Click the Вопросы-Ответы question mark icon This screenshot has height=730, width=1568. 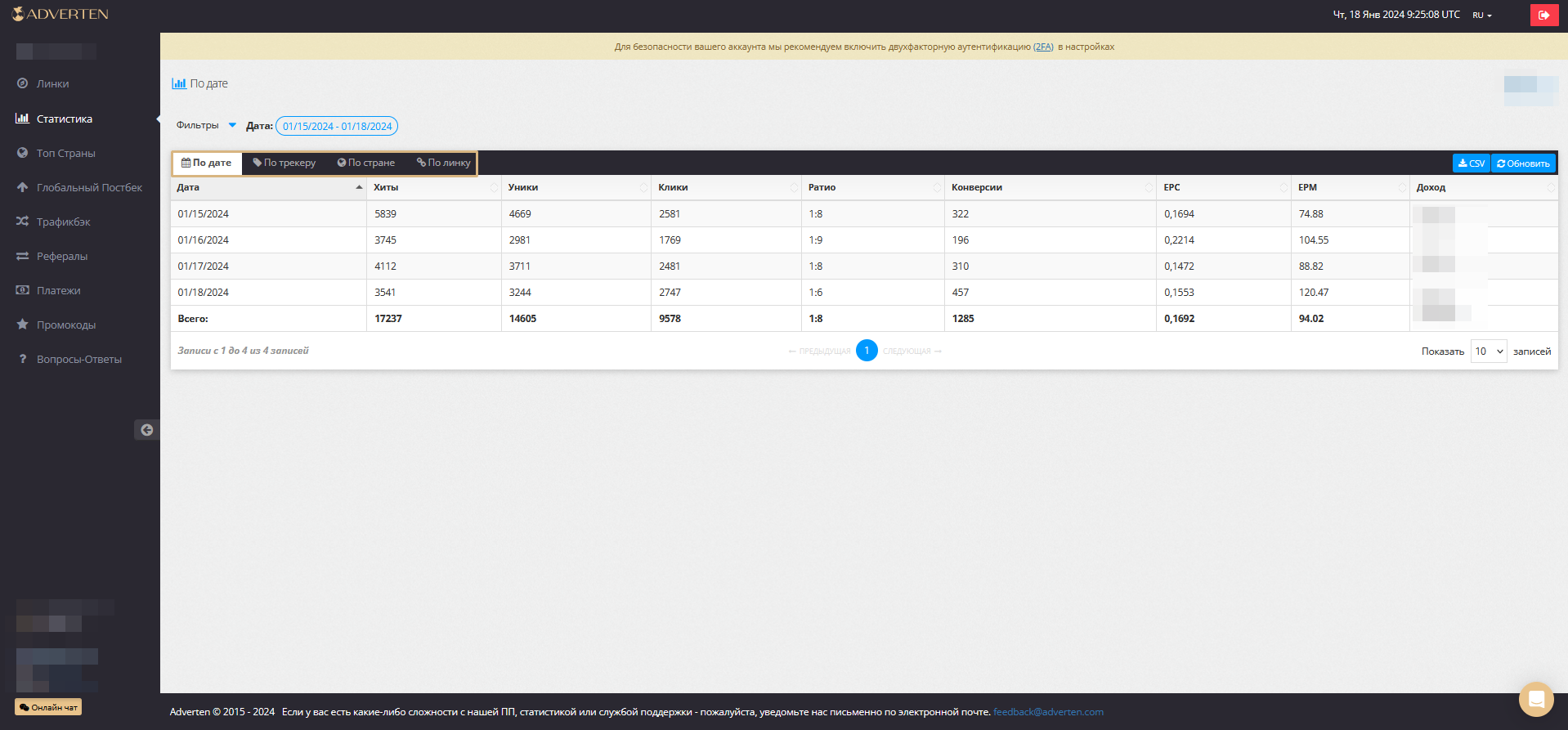[x=22, y=359]
